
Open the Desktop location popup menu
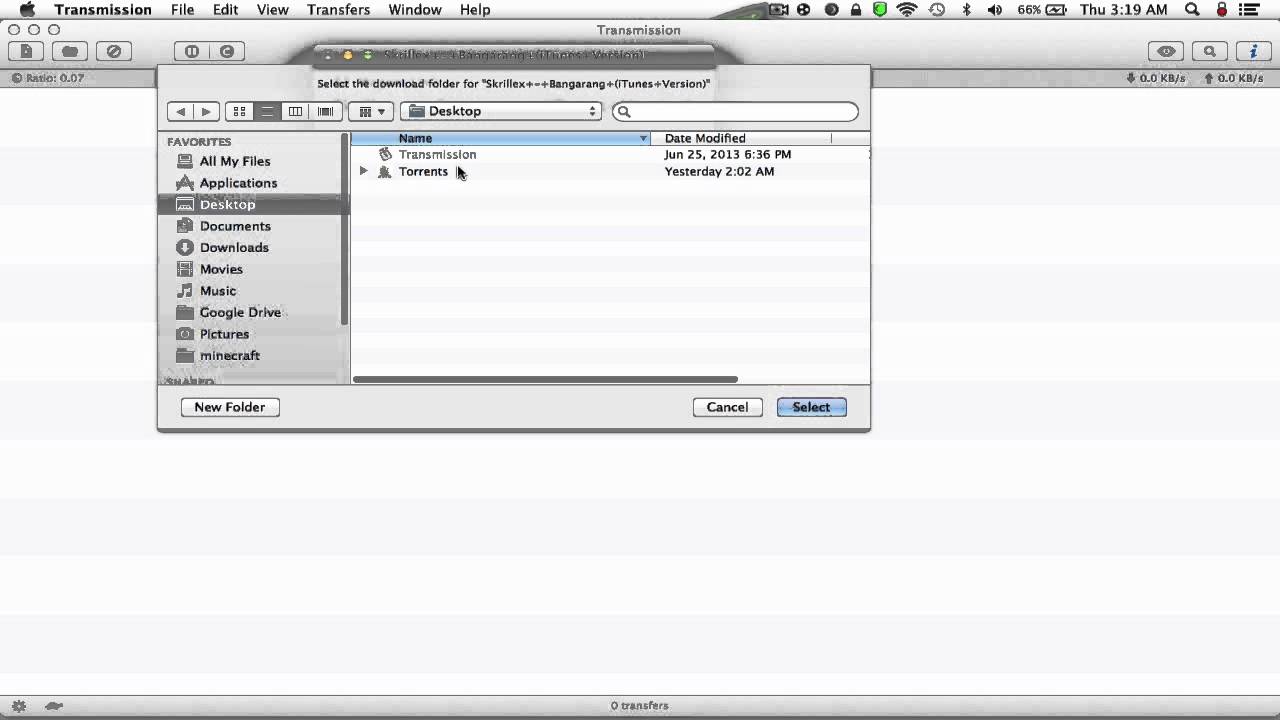(501, 112)
